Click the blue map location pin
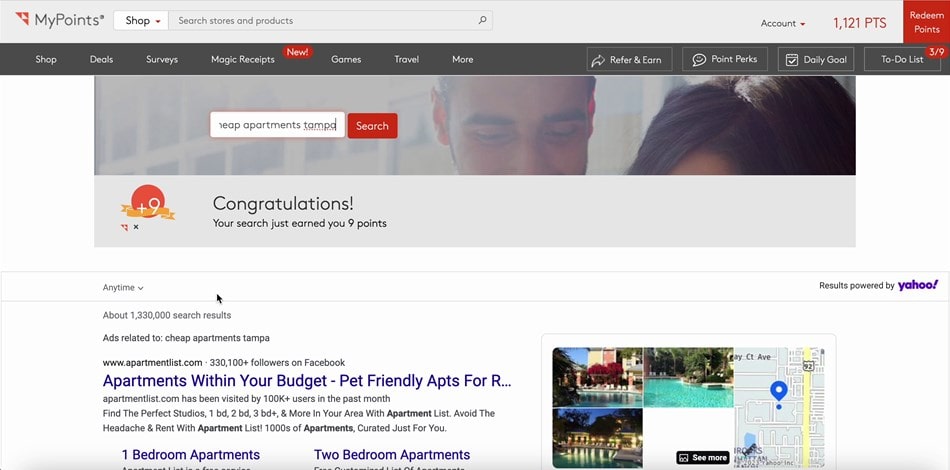 pyautogui.click(x=779, y=392)
